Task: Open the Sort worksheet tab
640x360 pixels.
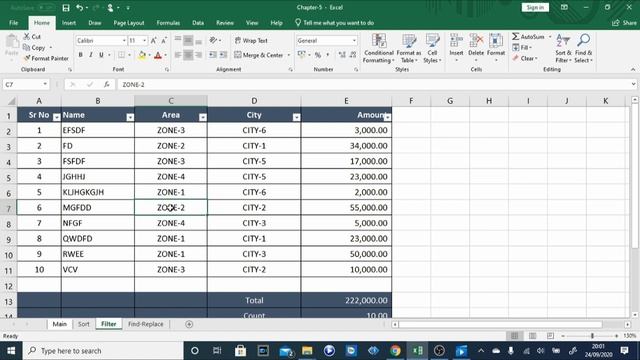Action: point(83,324)
